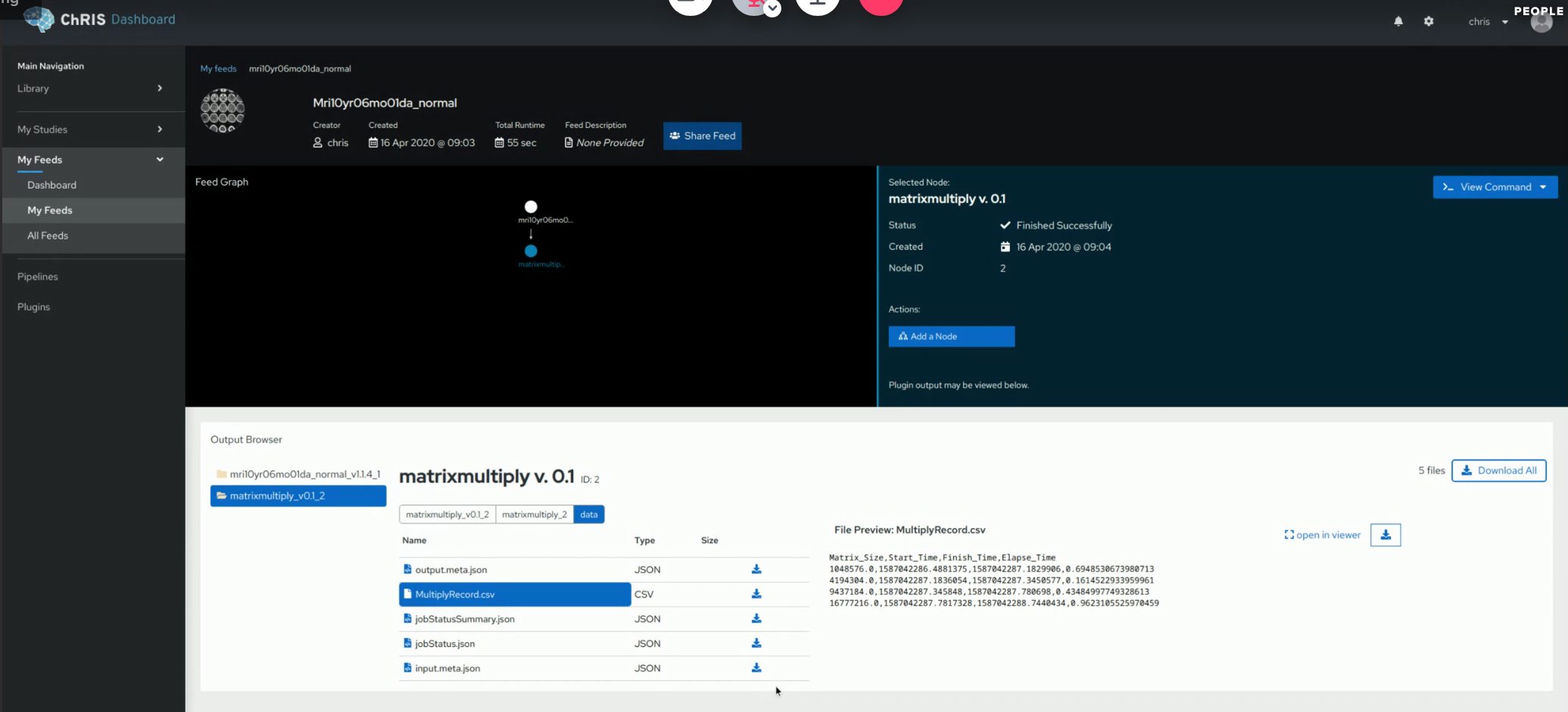The height and width of the screenshot is (712, 1568).
Task: Click the data breadcrumb tab
Action: click(x=589, y=514)
